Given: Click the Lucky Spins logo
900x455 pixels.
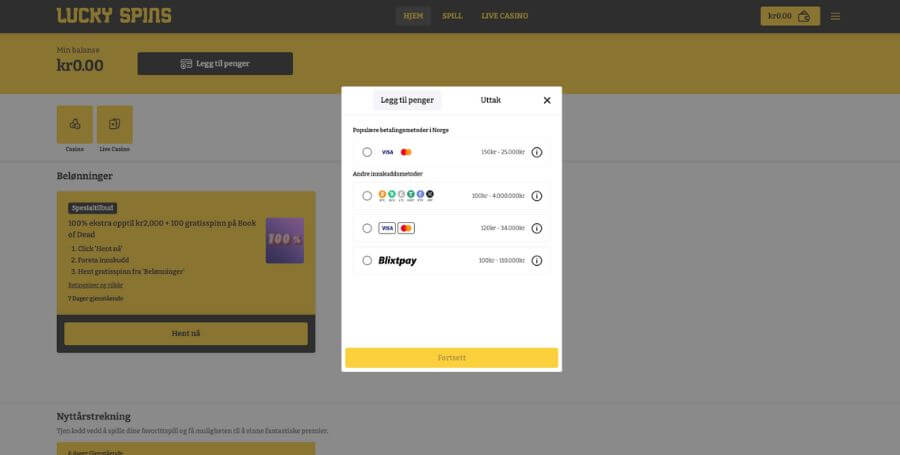Looking at the screenshot, I should pyautogui.click(x=114, y=15).
